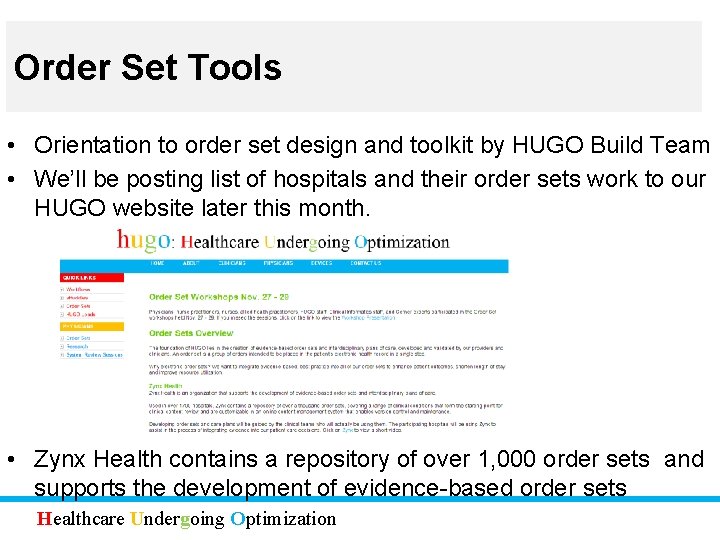
Task: Open the System Review sidebar link
Action: pyautogui.click(x=95, y=355)
